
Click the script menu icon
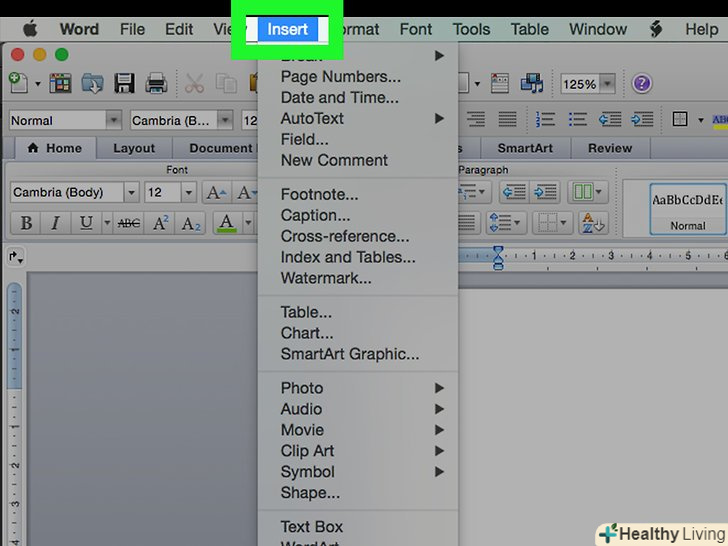pos(656,29)
